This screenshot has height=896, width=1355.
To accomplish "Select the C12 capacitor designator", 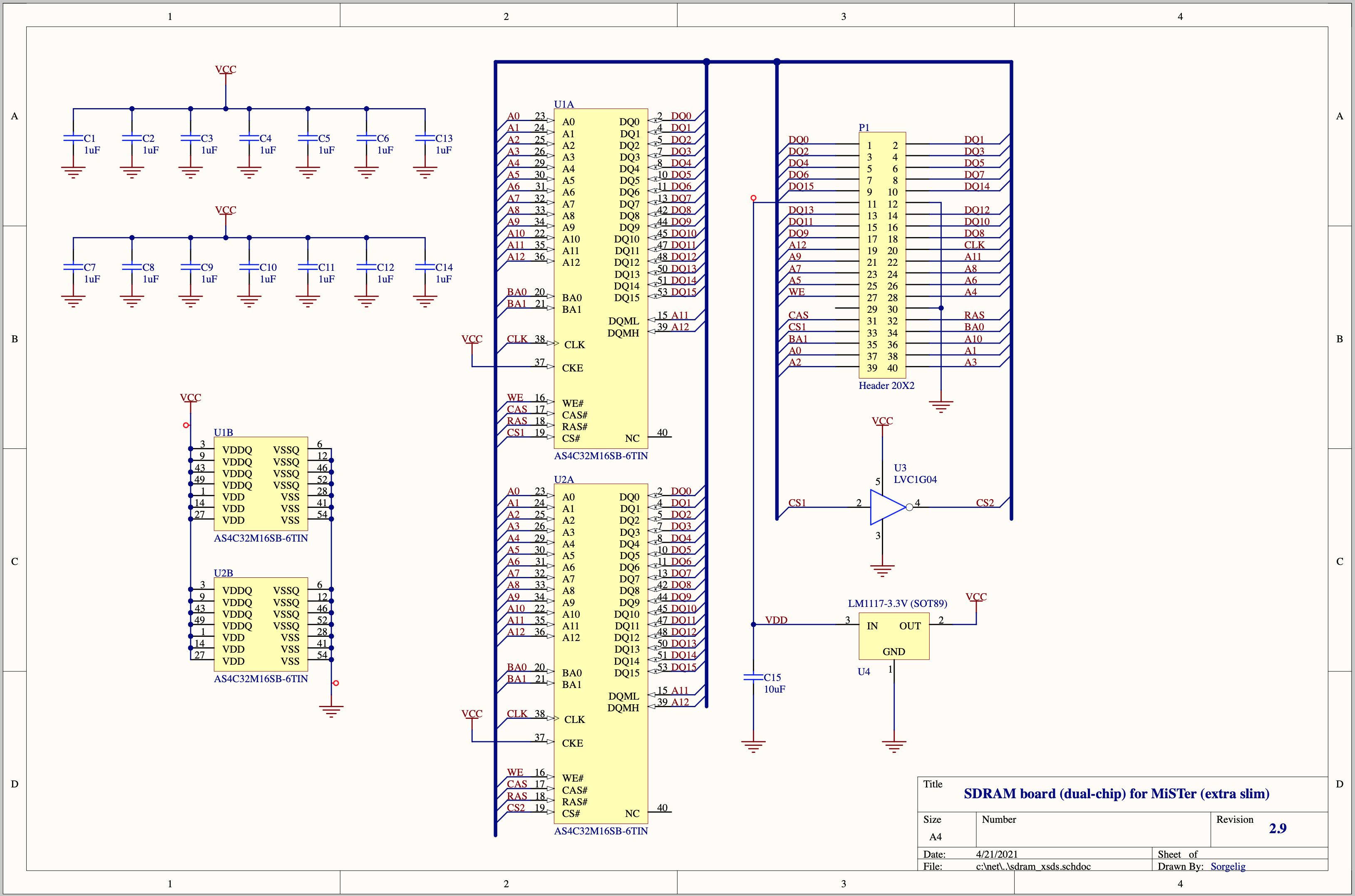I will pyautogui.click(x=385, y=267).
